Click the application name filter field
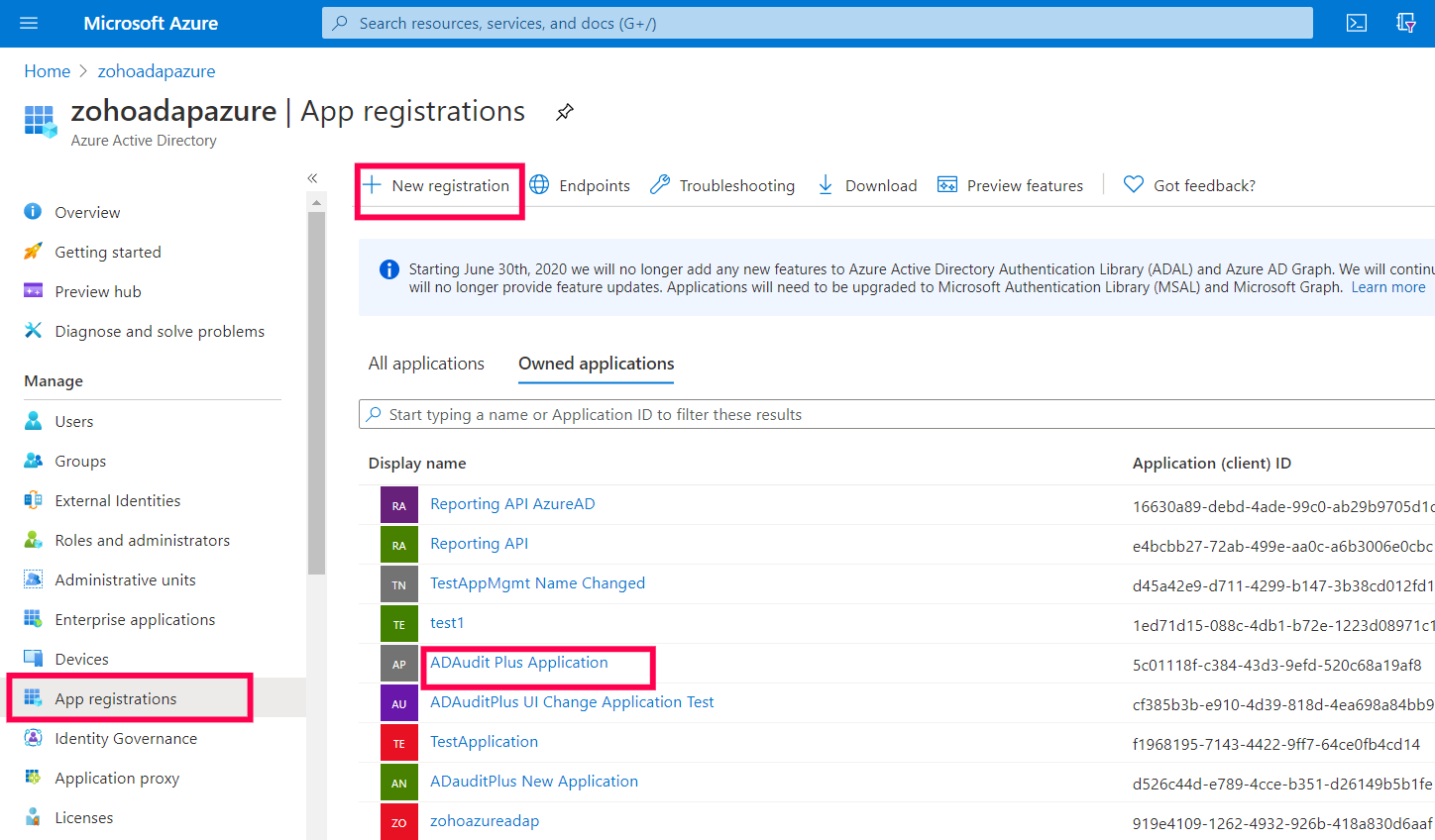This screenshot has width=1435, height=840. [694, 414]
